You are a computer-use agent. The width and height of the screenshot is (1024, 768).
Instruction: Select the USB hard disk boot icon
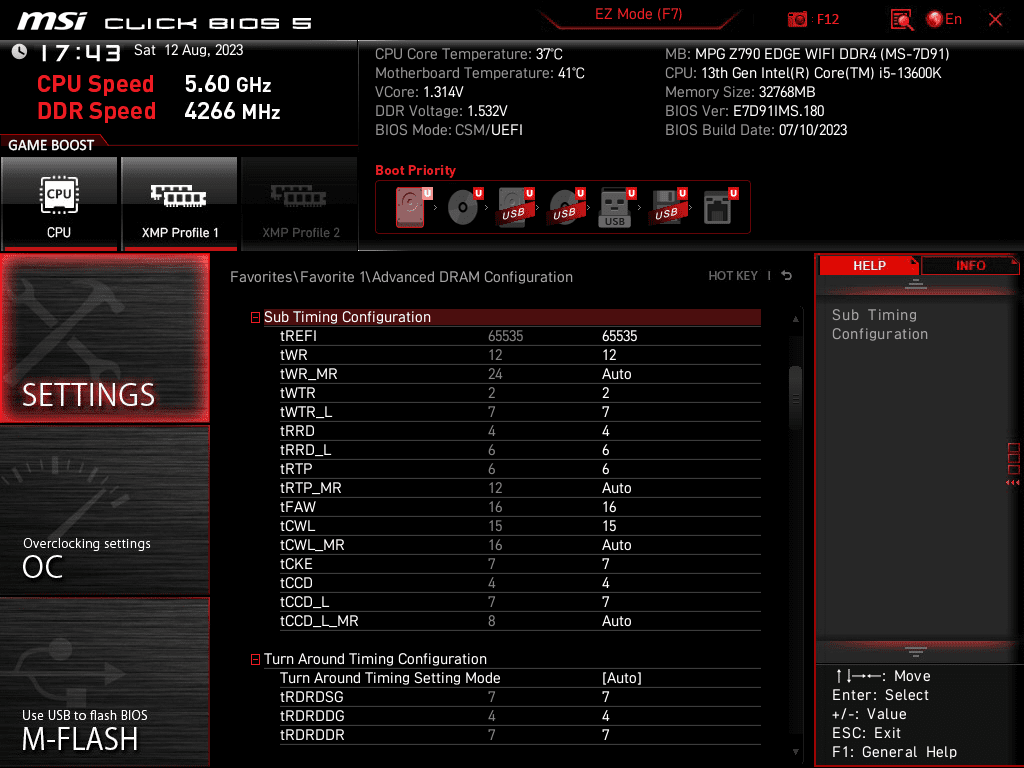pyautogui.click(x=516, y=207)
